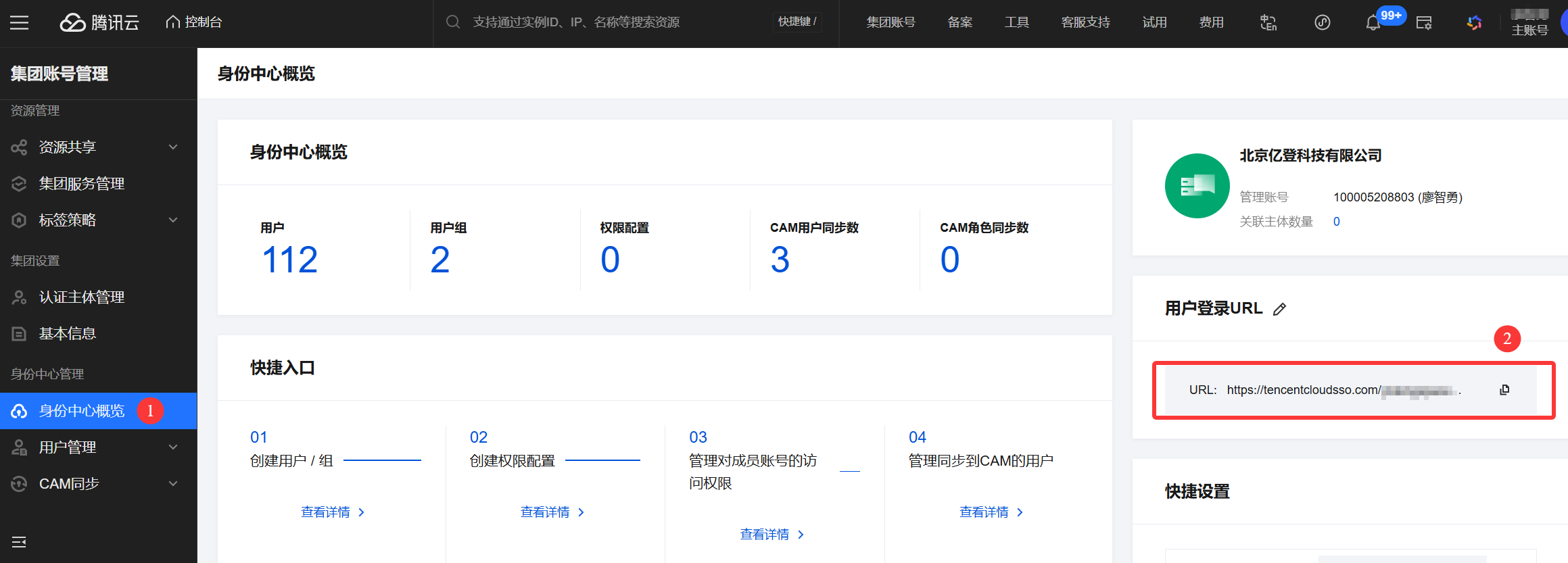This screenshot has width=1568, height=563.
Task: Collapse the sidebar using bottom-left icon
Action: (19, 542)
